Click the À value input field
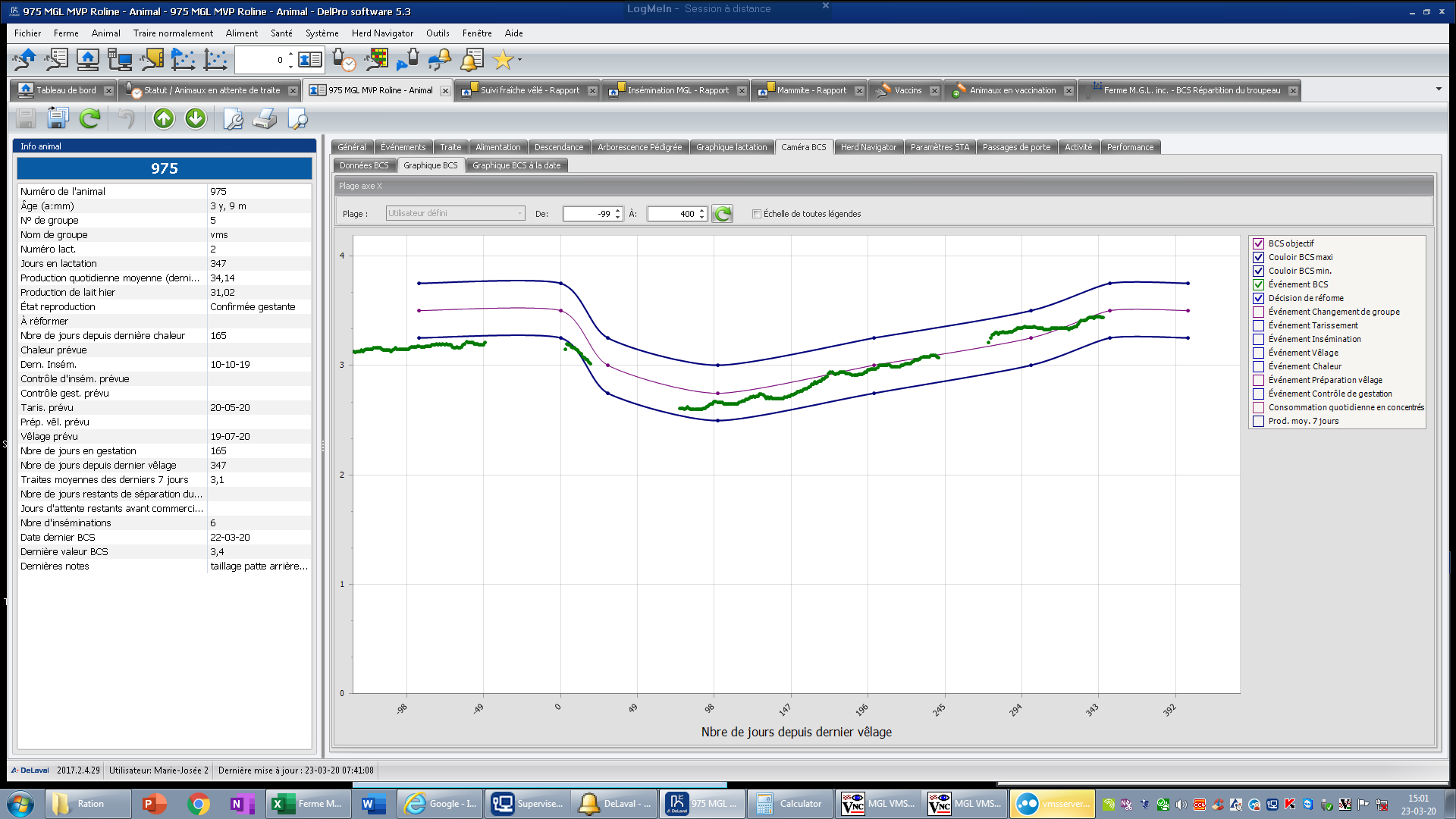Screen dimensions: 1456x819 (672, 214)
